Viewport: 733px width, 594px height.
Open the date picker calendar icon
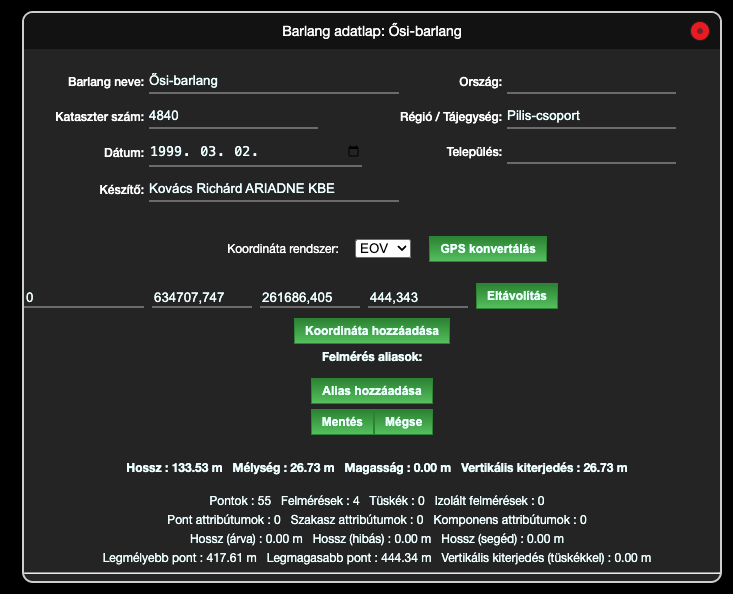[x=353, y=152]
